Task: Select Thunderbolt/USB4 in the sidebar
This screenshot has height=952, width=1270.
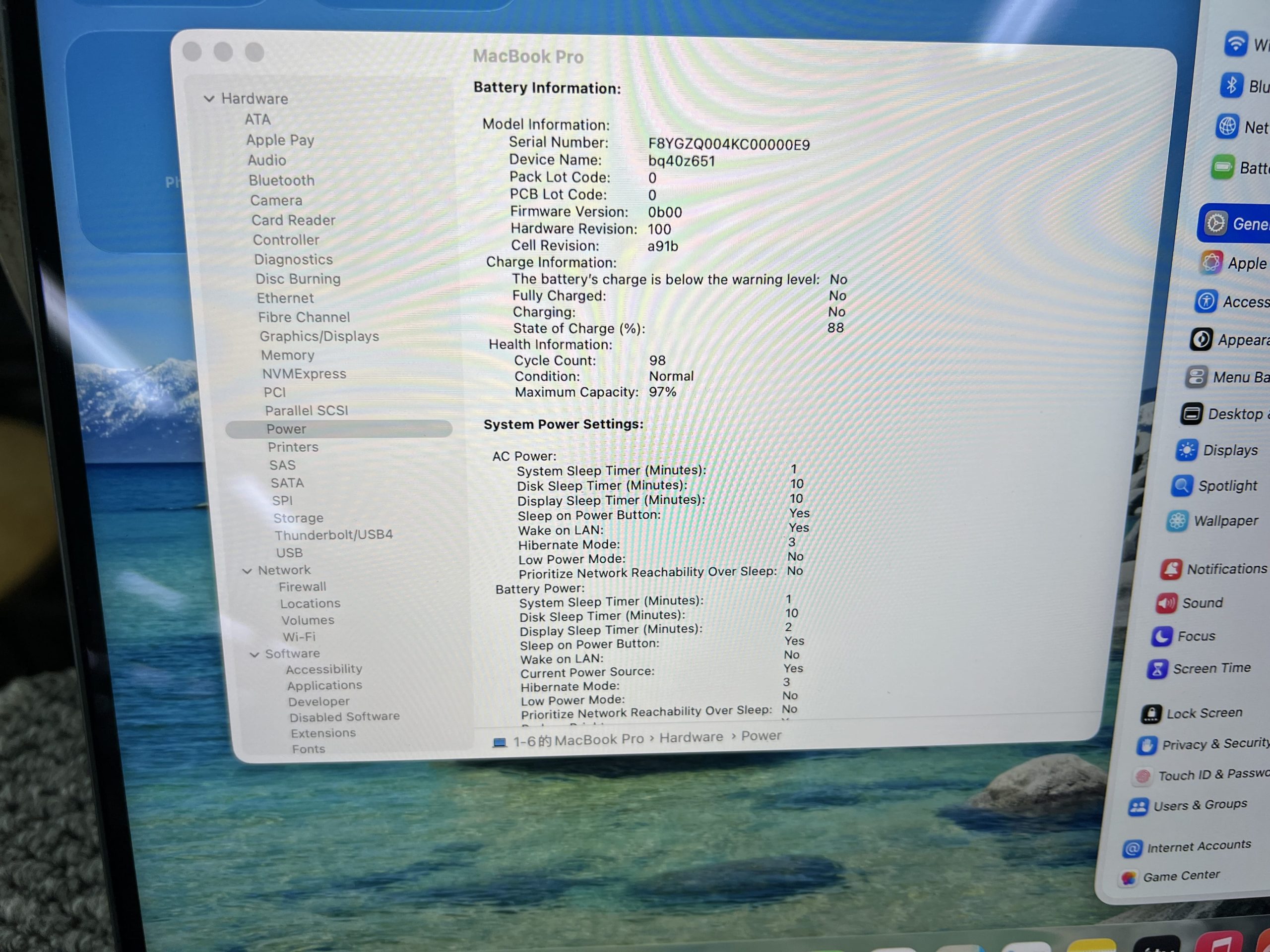Action: [x=333, y=535]
